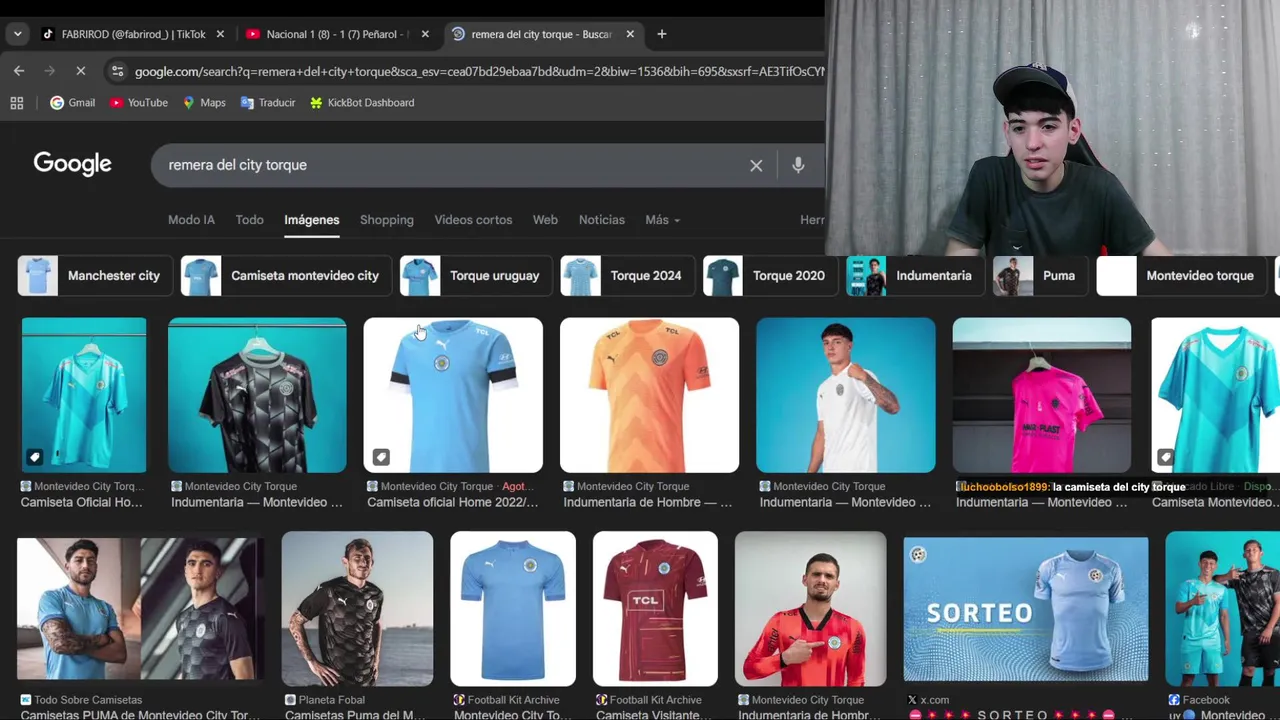Focus the browser address bar URL
The image size is (1280, 720).
pos(480,72)
